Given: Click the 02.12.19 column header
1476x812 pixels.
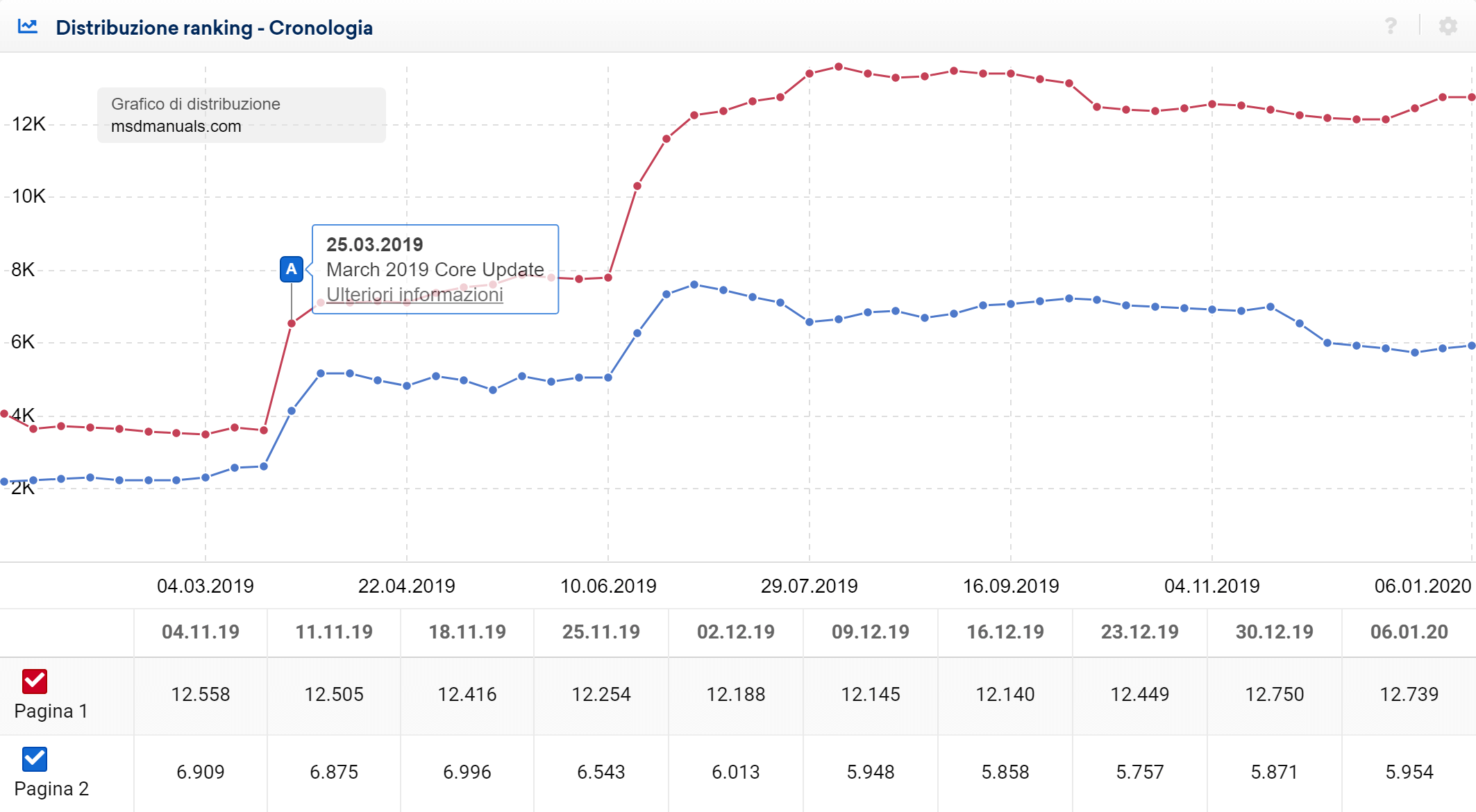Looking at the screenshot, I should tap(736, 632).
